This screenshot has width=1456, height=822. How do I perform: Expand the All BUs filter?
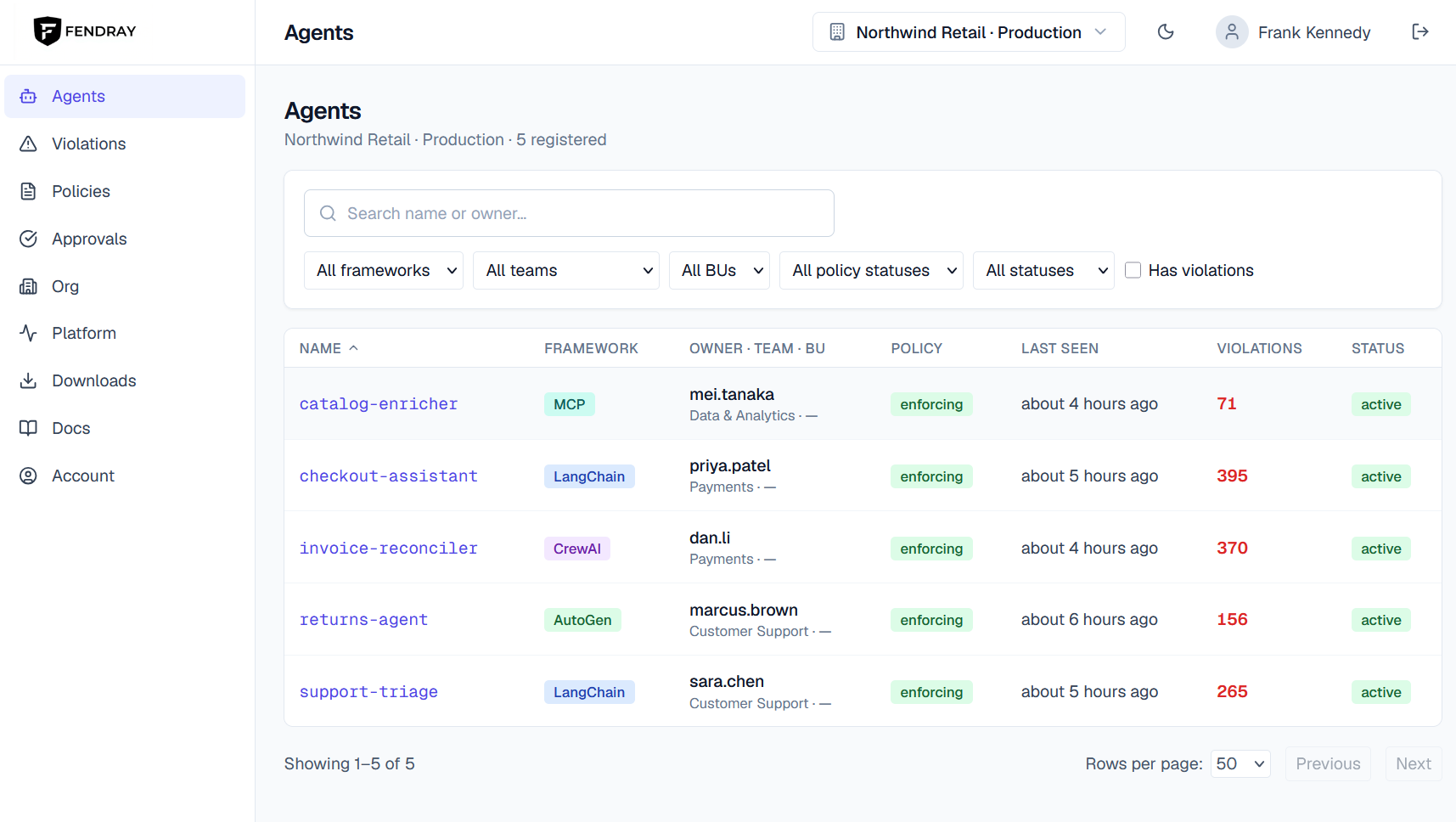pyautogui.click(x=719, y=271)
